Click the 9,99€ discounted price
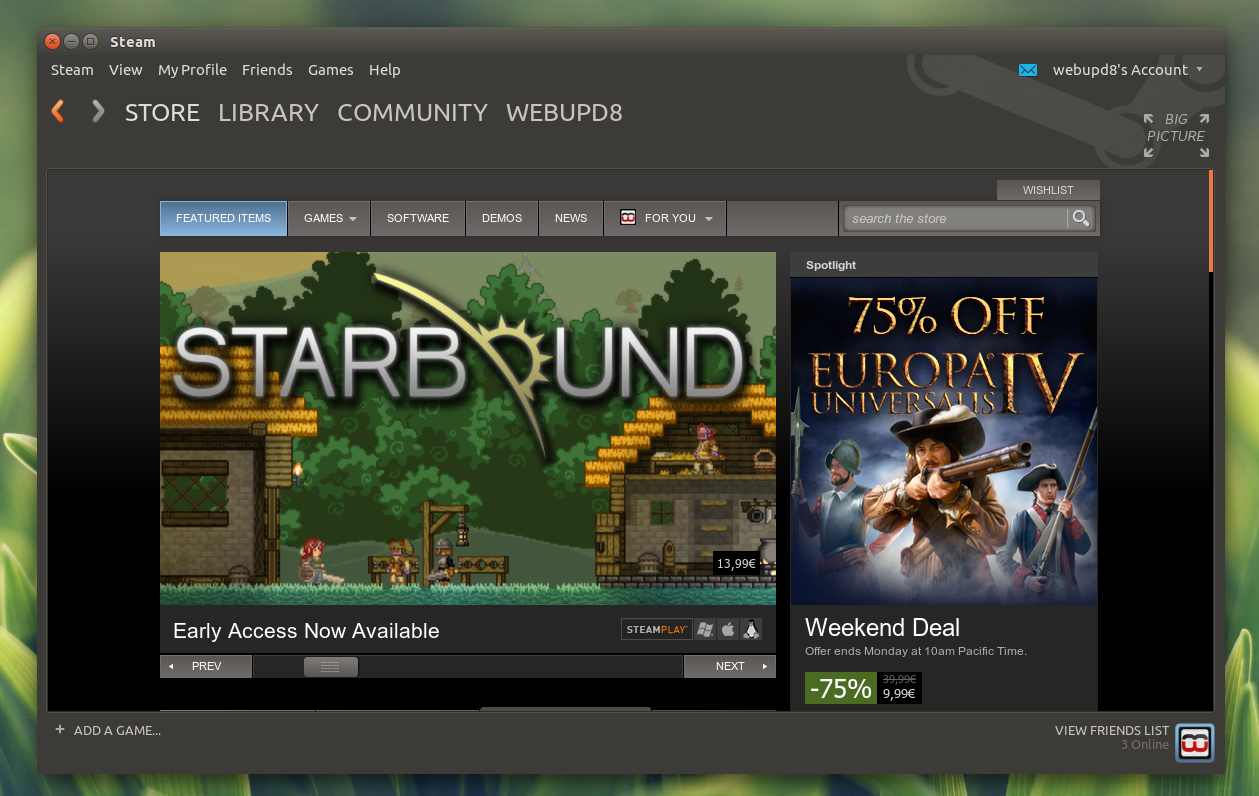Viewport: 1259px width, 796px height. click(899, 694)
